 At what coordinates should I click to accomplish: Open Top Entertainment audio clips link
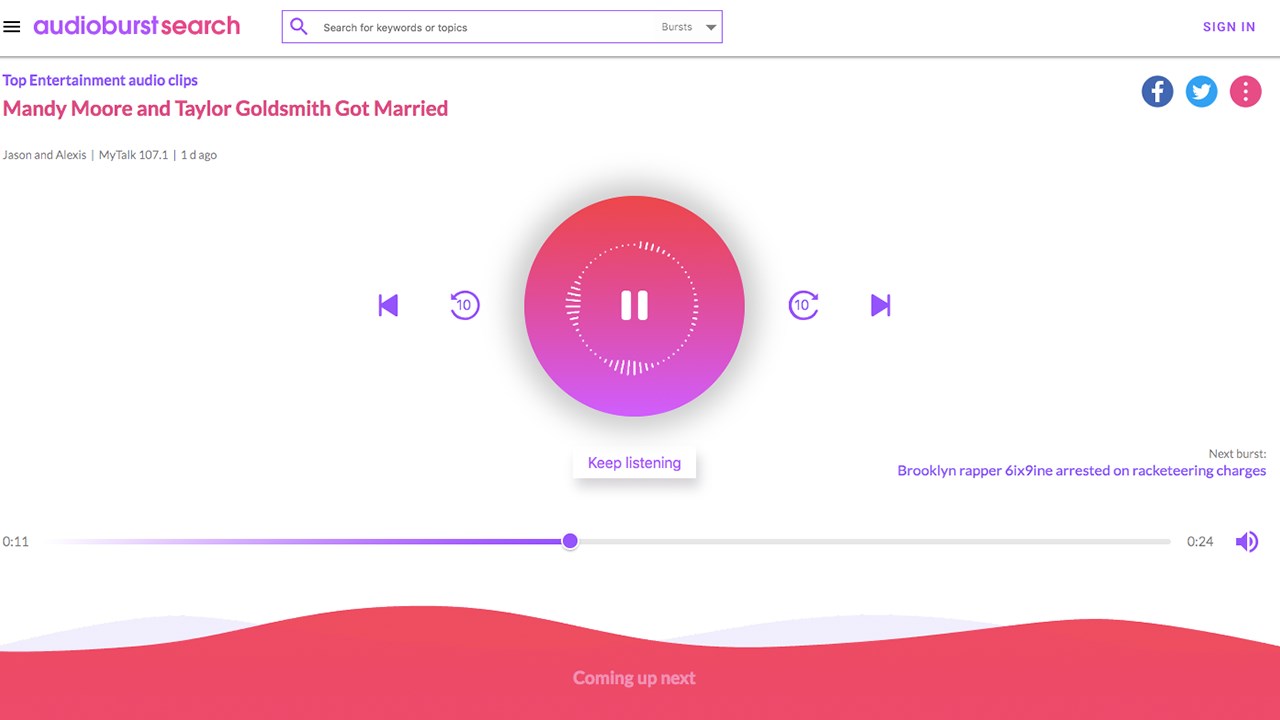pyautogui.click(x=100, y=80)
